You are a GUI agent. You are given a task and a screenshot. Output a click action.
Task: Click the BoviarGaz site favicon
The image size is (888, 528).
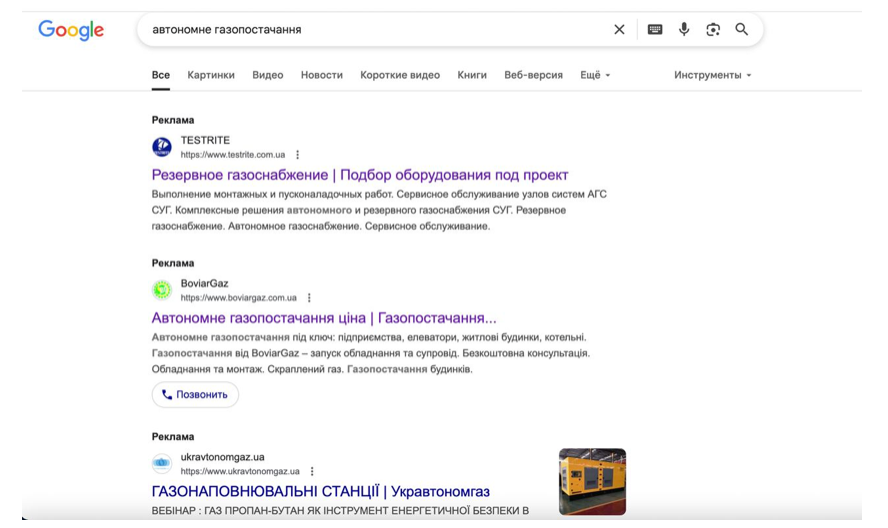pos(162,290)
